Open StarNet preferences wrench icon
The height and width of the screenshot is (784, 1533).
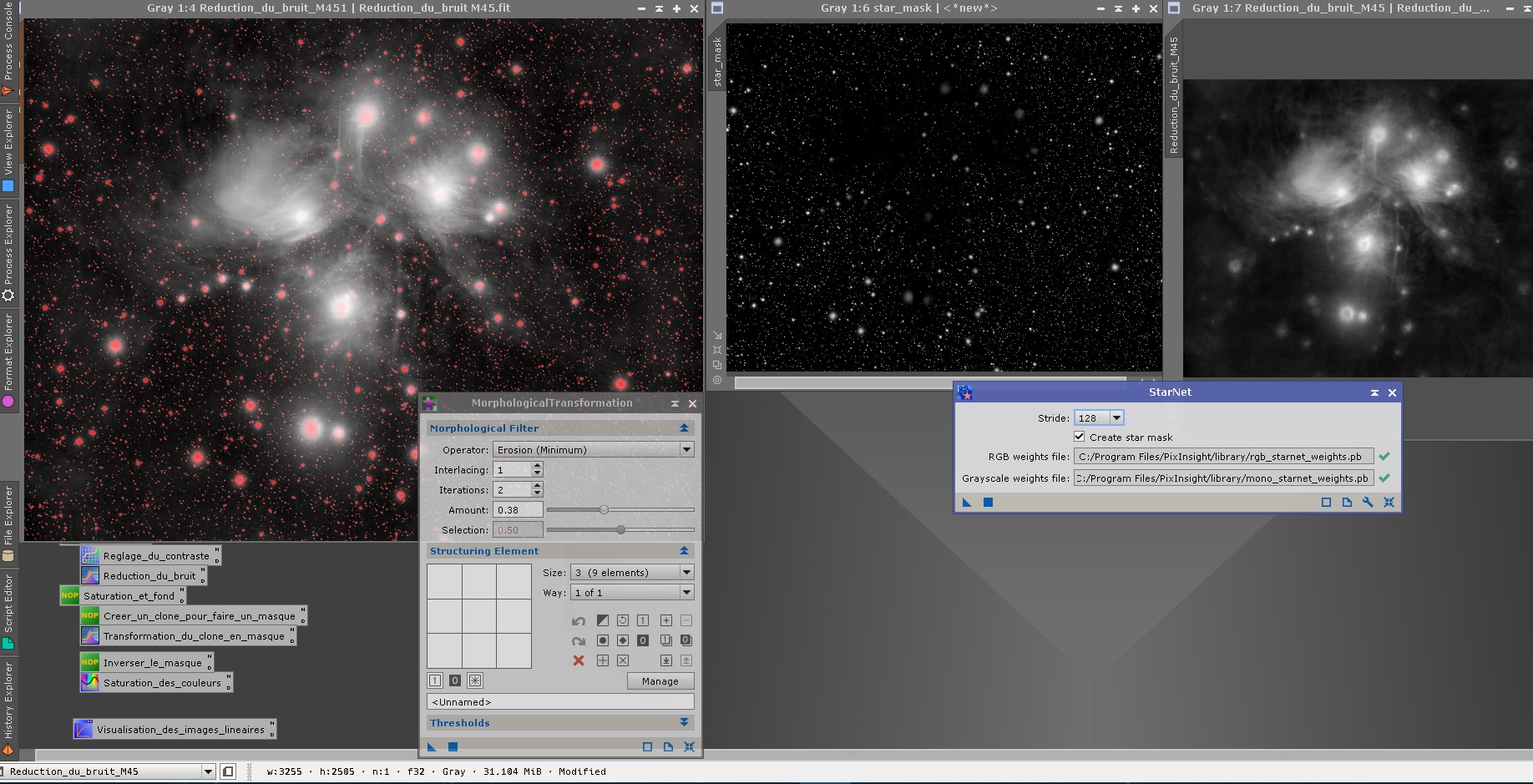1368,503
